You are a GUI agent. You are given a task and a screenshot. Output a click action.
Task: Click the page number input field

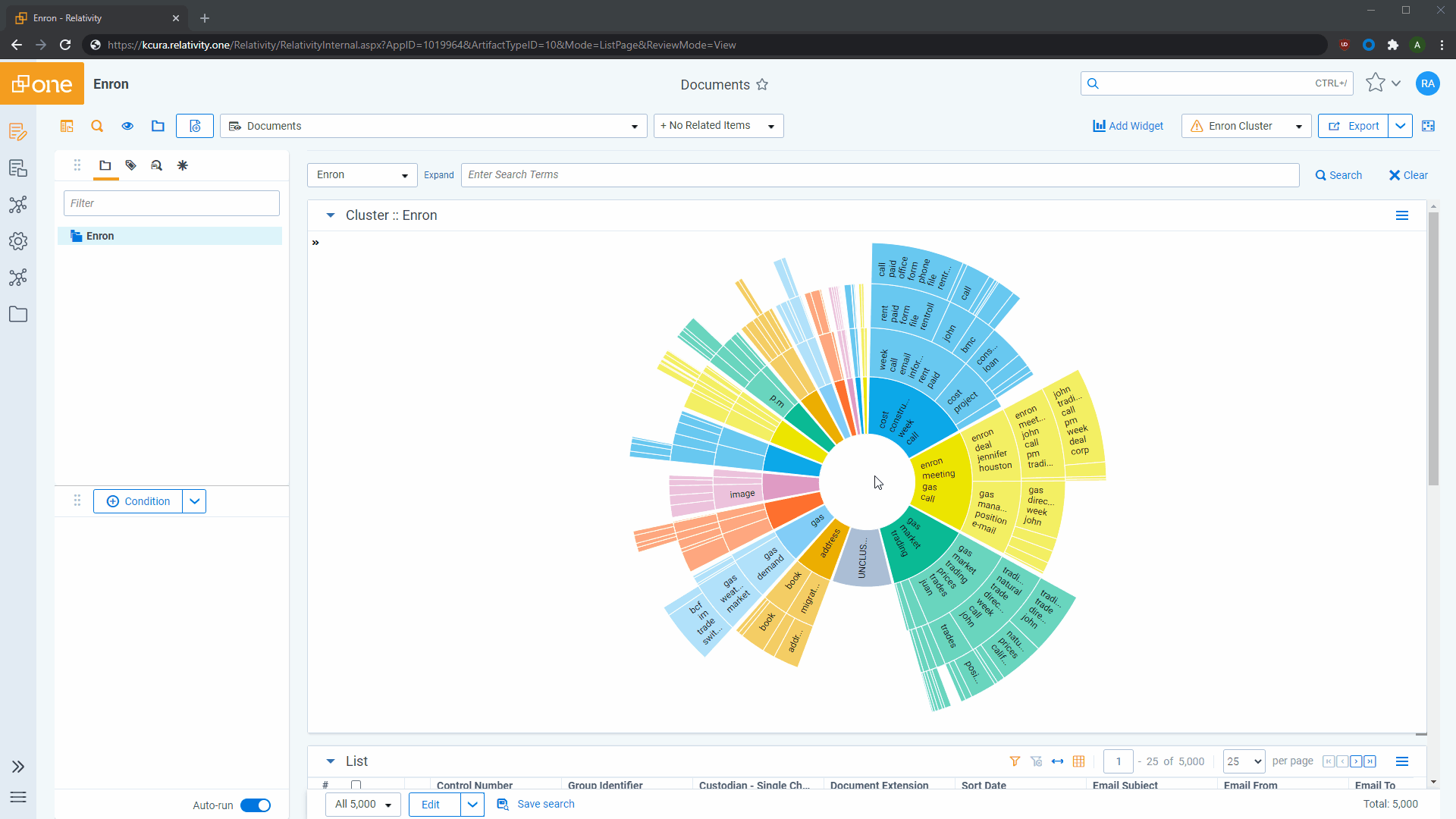[x=1118, y=761]
